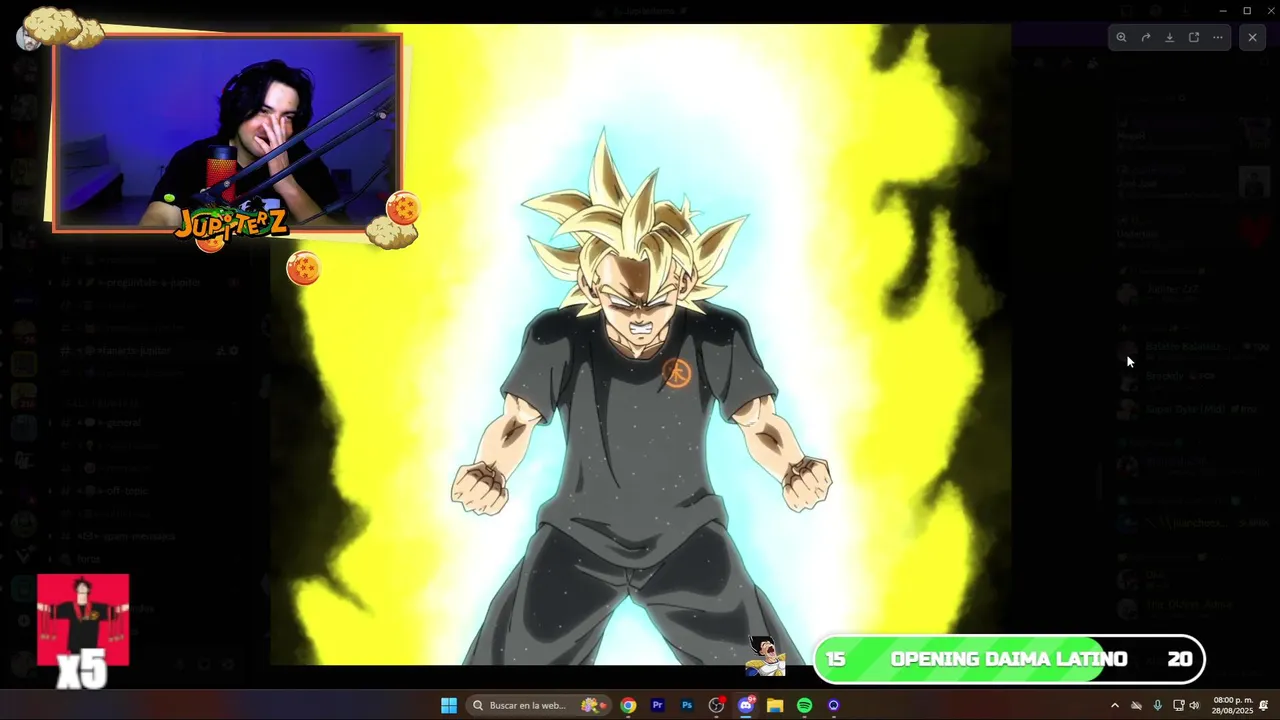1280x720 pixels.
Task: Click the enlarged Super Saiyan image
Action: (640, 345)
